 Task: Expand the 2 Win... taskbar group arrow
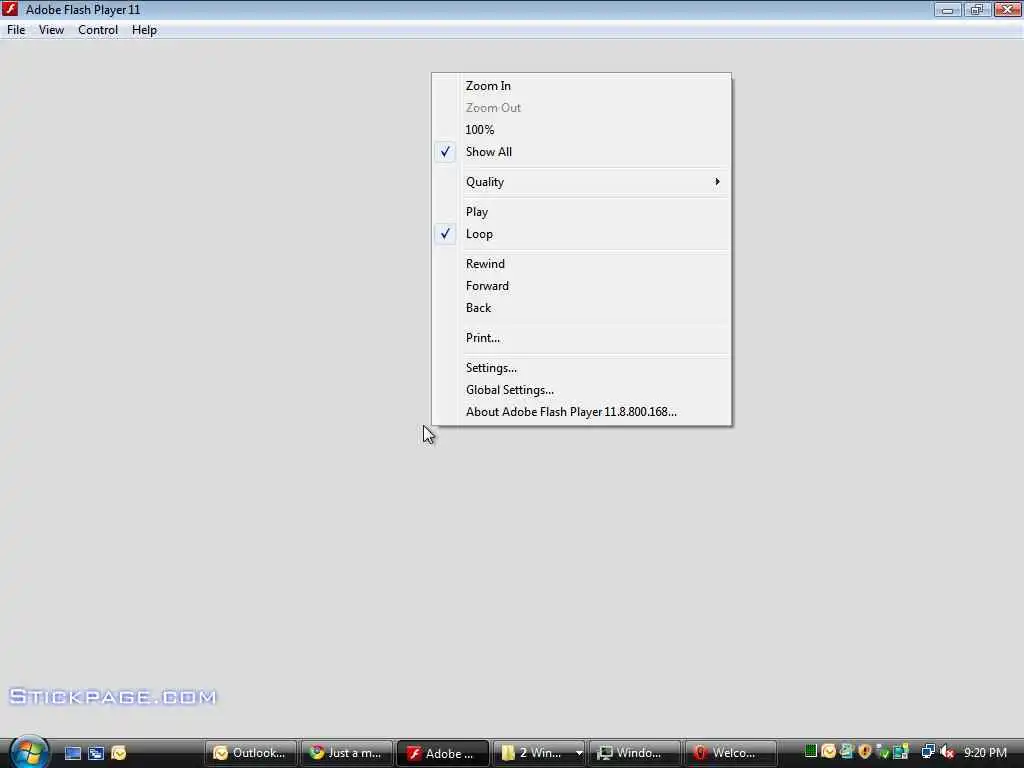coord(579,753)
